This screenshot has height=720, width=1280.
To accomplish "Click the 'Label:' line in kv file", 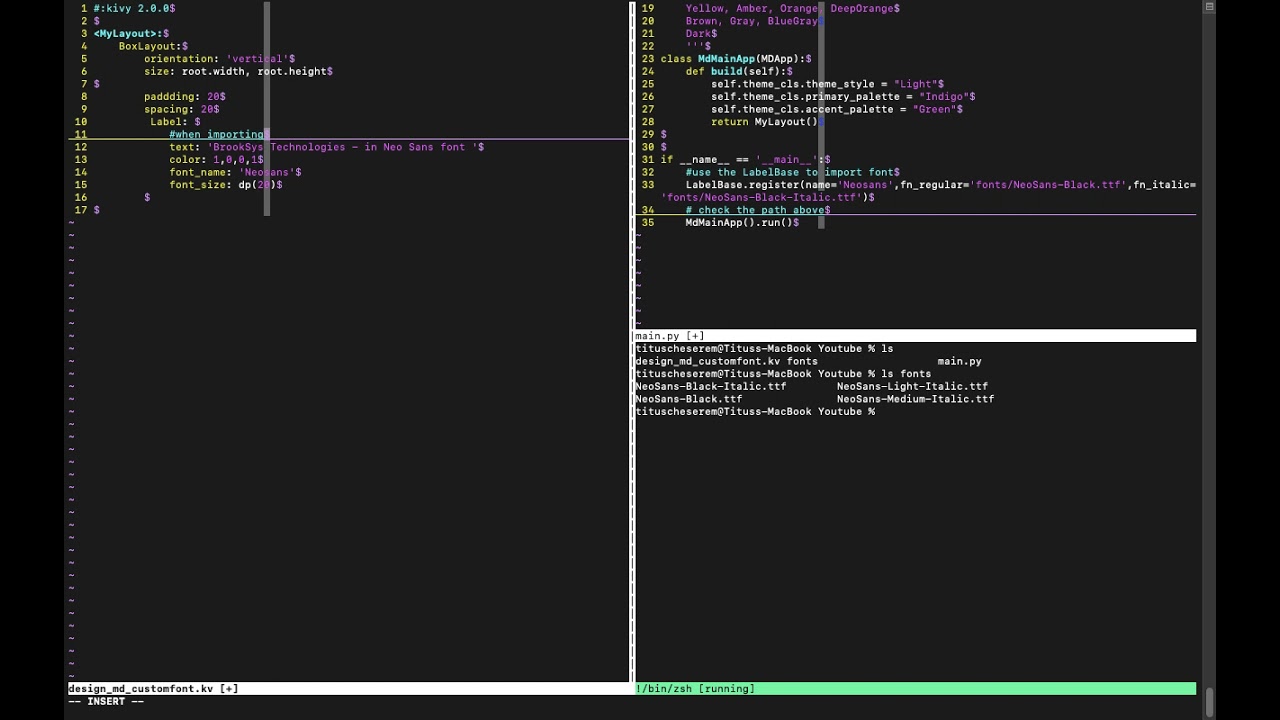I will [175, 121].
